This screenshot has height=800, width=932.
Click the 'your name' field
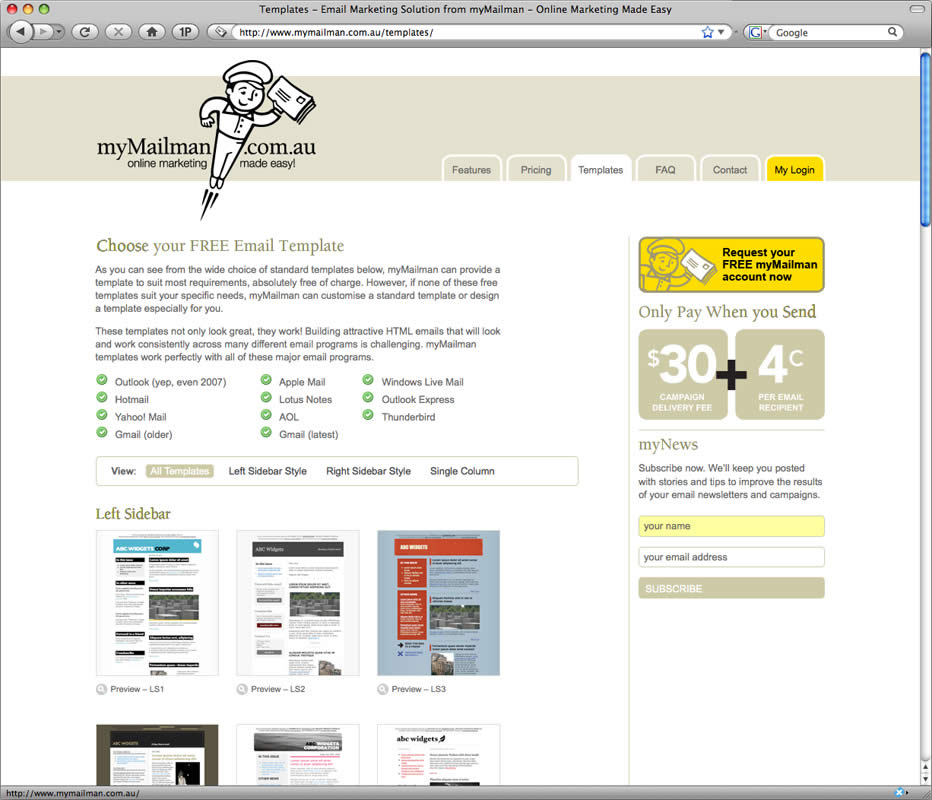[731, 526]
